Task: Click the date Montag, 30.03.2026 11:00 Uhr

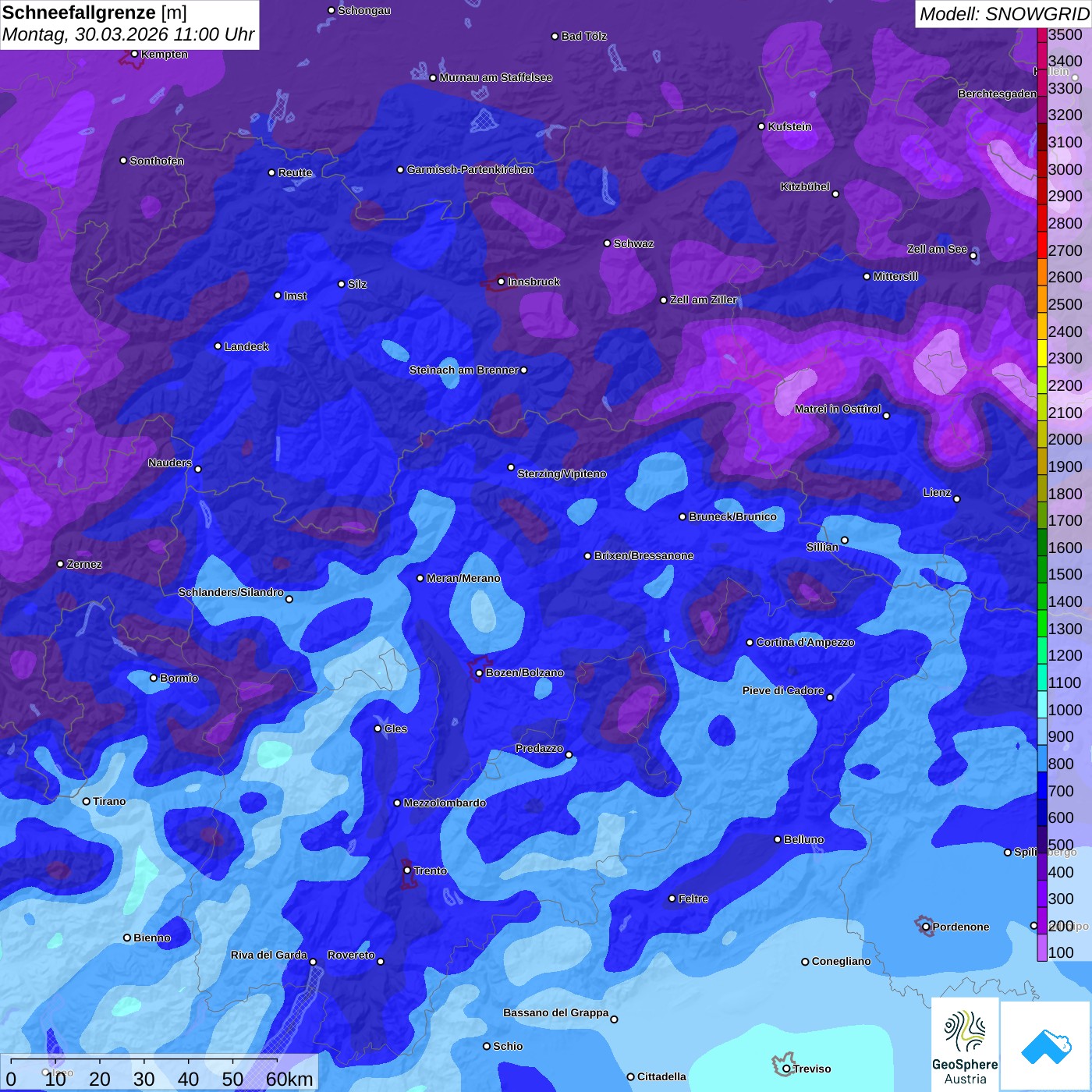Action: coord(129,34)
